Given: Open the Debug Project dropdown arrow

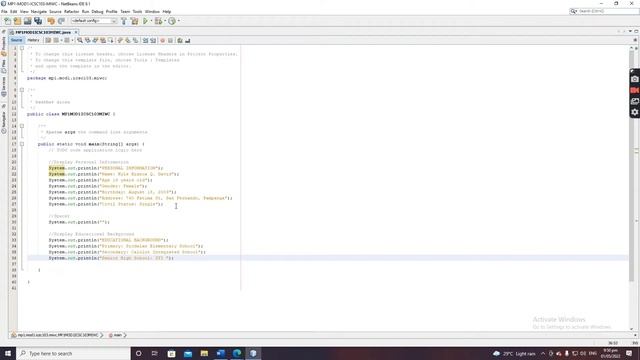Looking at the screenshot, I should tap(164, 21).
